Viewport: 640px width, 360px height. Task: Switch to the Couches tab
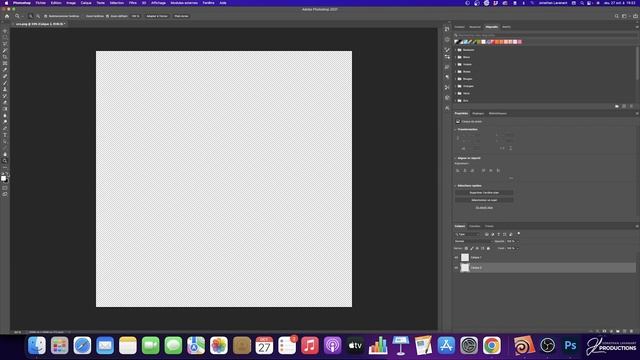[x=474, y=226]
